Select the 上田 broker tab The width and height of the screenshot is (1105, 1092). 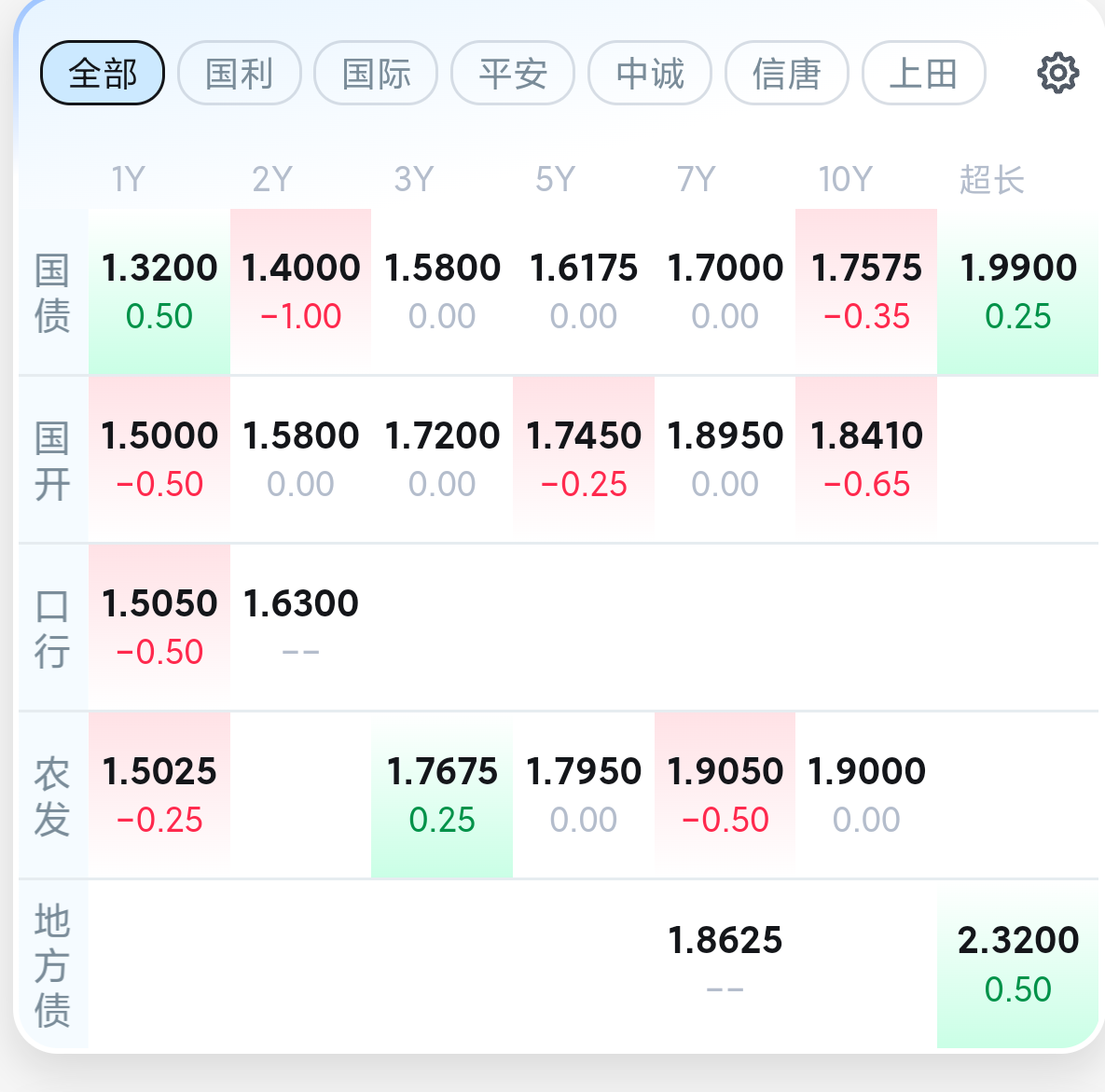[923, 73]
